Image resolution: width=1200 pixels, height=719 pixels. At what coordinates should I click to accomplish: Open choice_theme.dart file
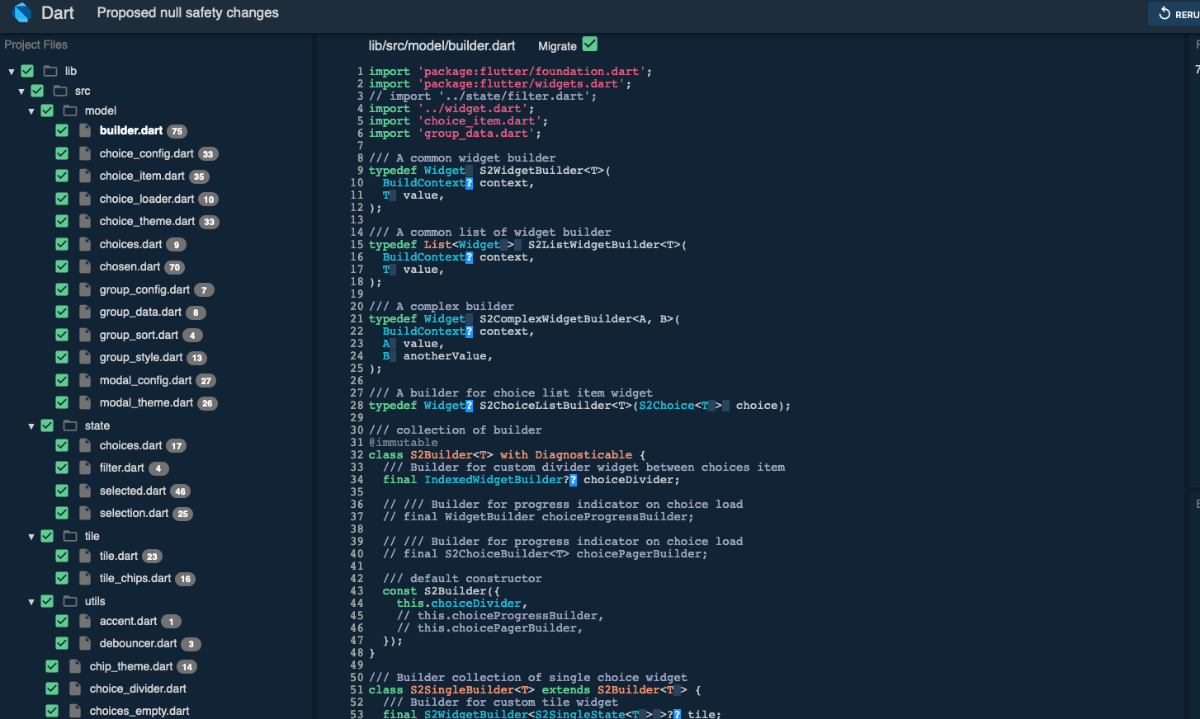click(x=147, y=221)
